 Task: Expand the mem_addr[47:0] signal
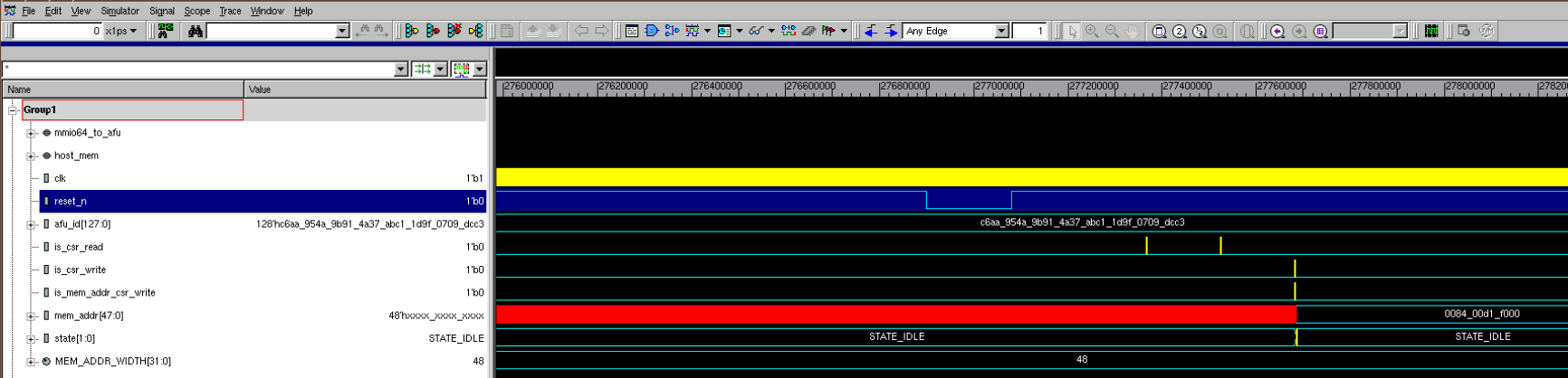[x=31, y=317]
